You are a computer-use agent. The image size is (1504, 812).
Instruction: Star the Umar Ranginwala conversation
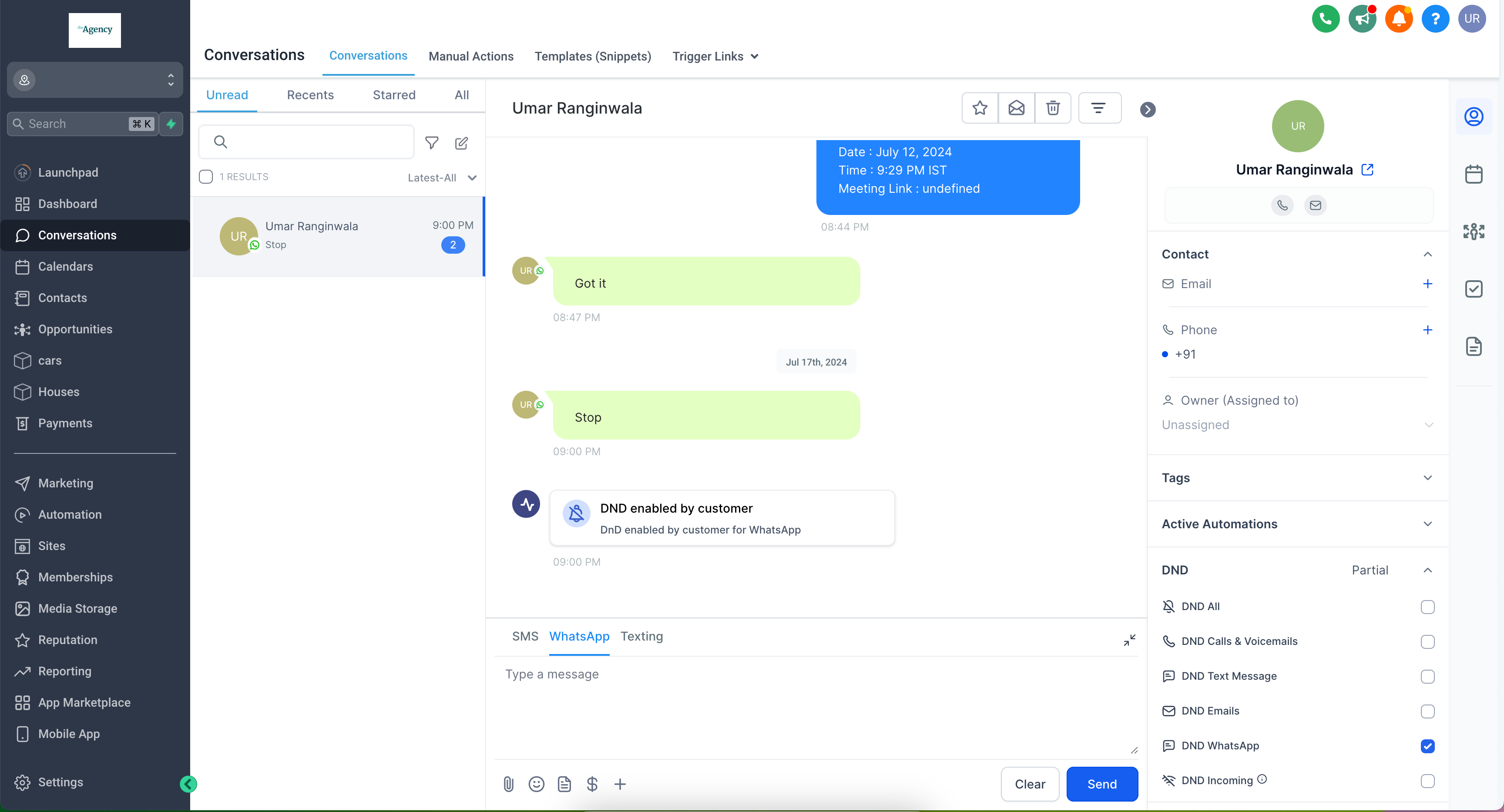click(980, 108)
